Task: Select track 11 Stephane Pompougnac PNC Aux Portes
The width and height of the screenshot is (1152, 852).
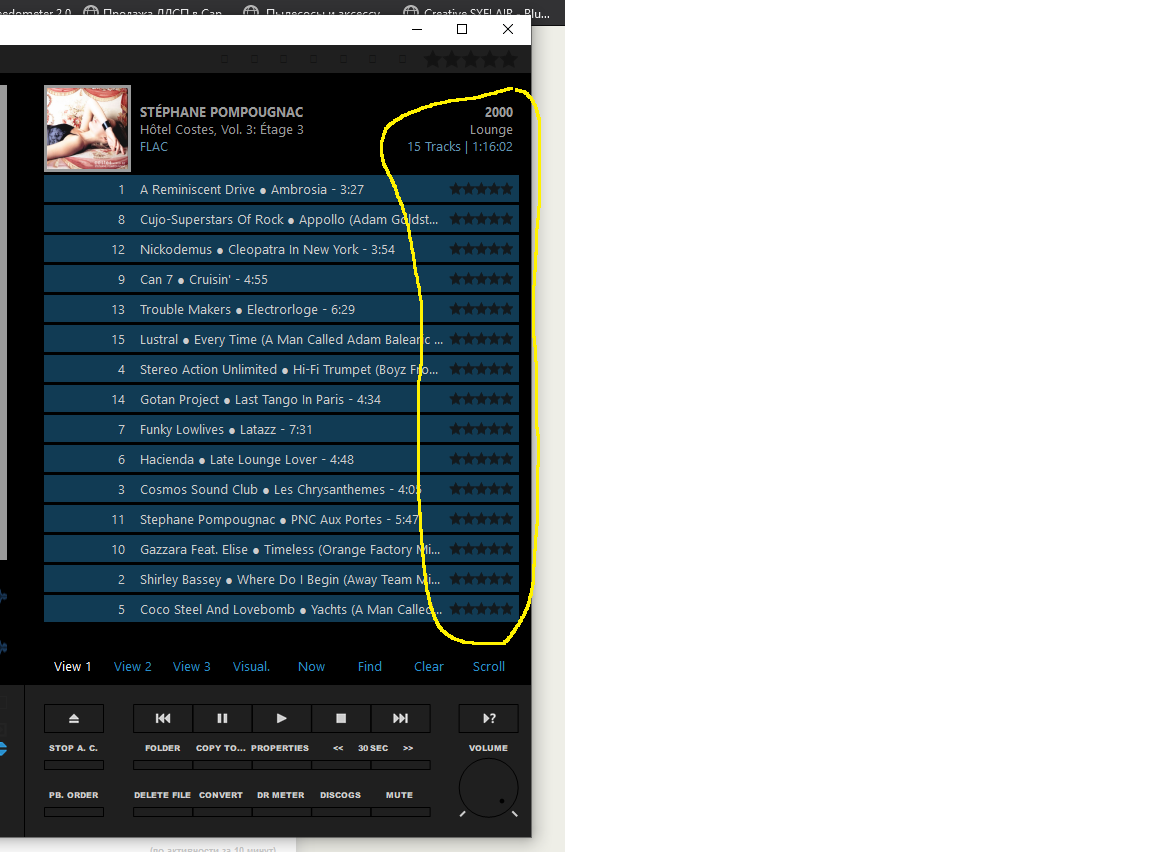Action: (x=281, y=519)
